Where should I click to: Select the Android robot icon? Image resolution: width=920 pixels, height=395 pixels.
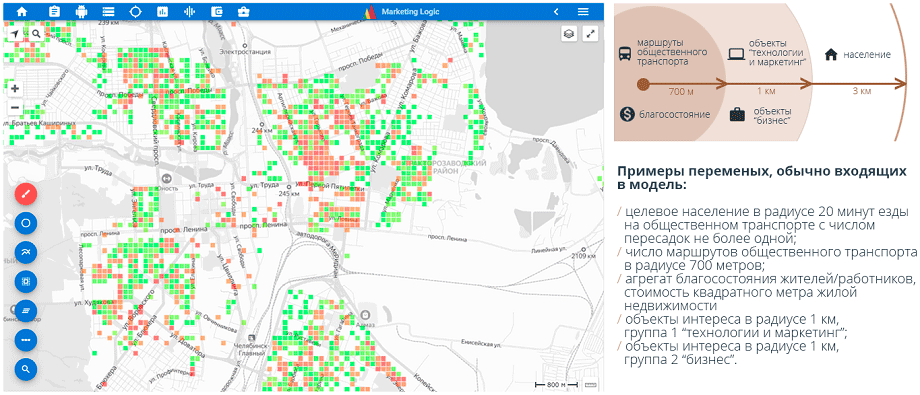point(82,11)
